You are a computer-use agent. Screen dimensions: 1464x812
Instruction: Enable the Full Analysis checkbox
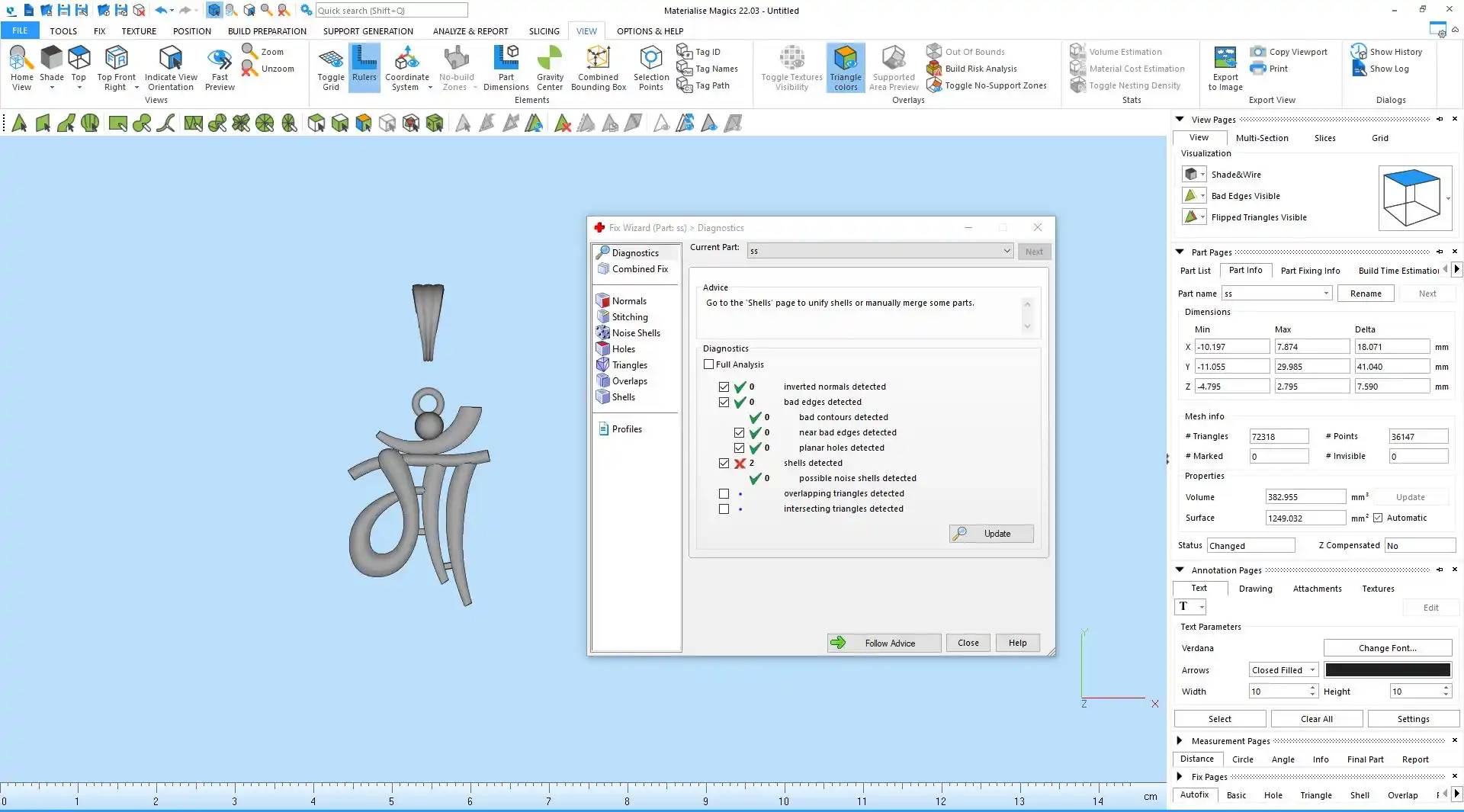click(709, 364)
